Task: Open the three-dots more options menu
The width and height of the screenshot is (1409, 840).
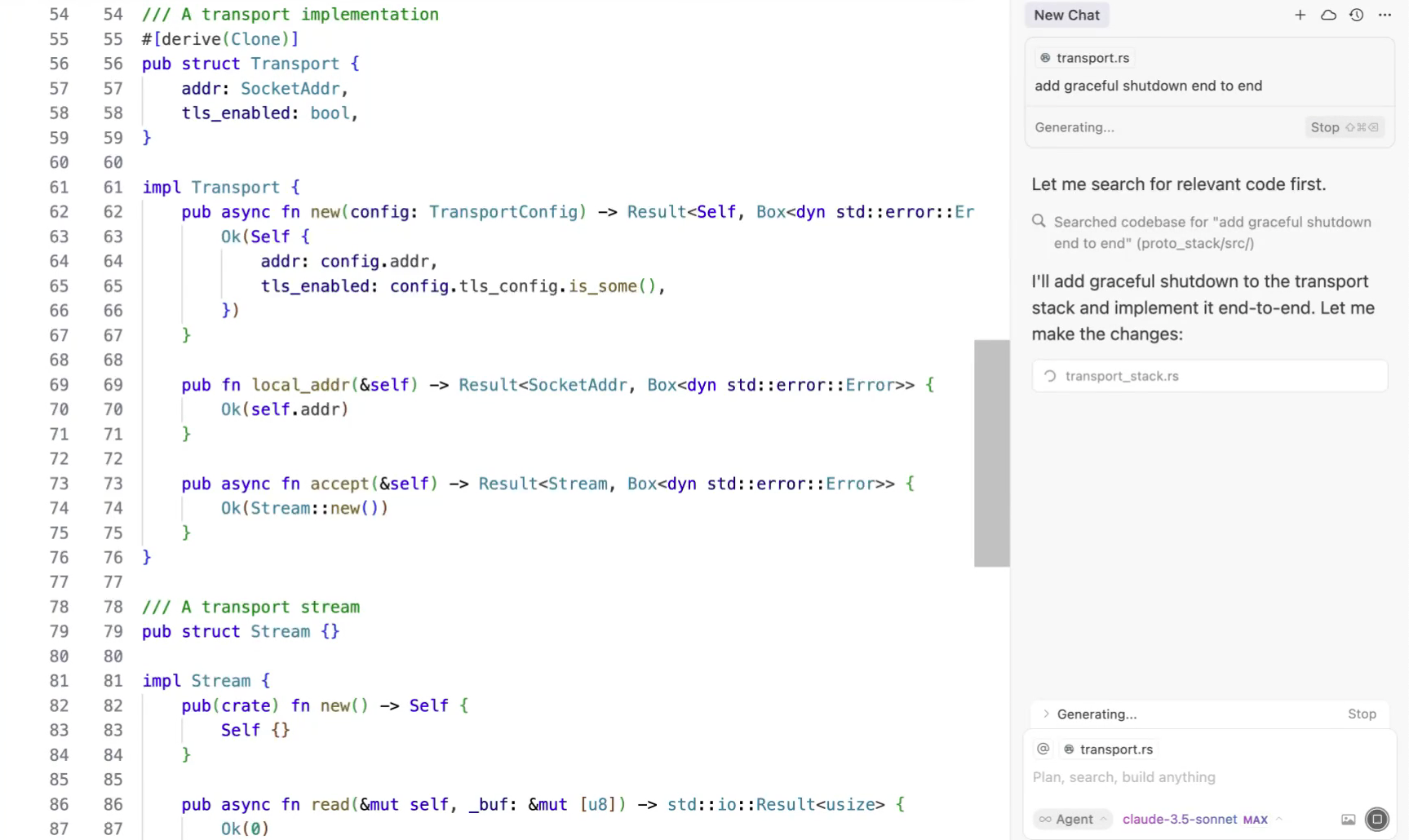Action: tap(1385, 15)
